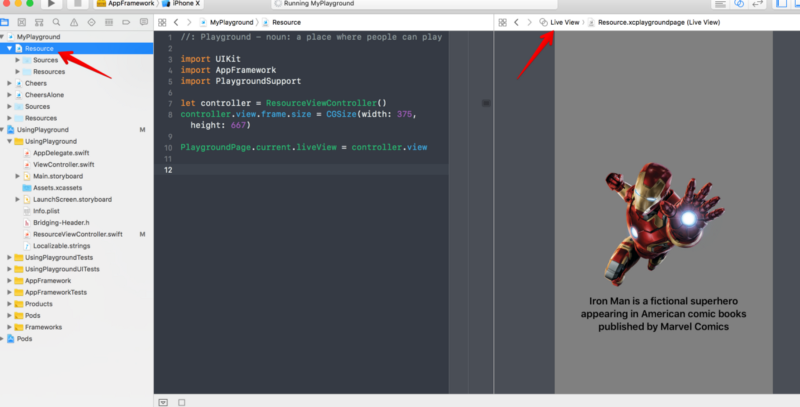Go forward in the Live View jump bar
800x407 pixels.
pyautogui.click(x=530, y=22)
